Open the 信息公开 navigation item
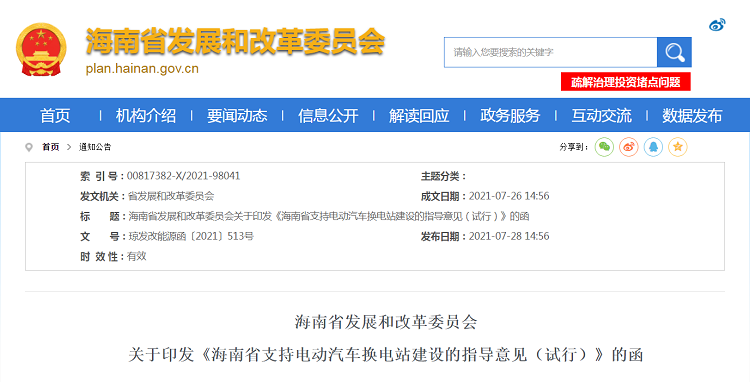This screenshot has height=382, width=750. click(328, 116)
